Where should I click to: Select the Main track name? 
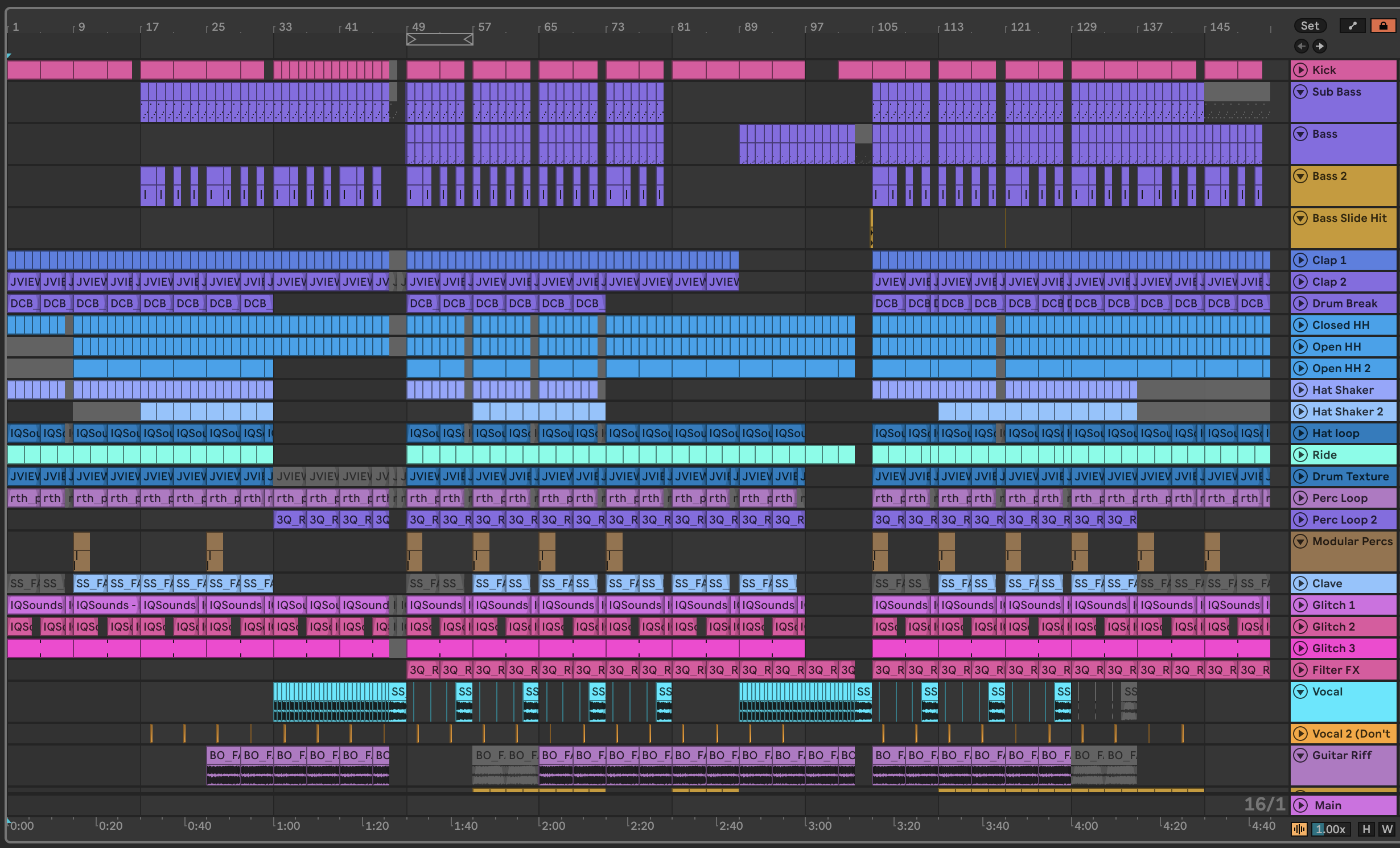(1328, 805)
